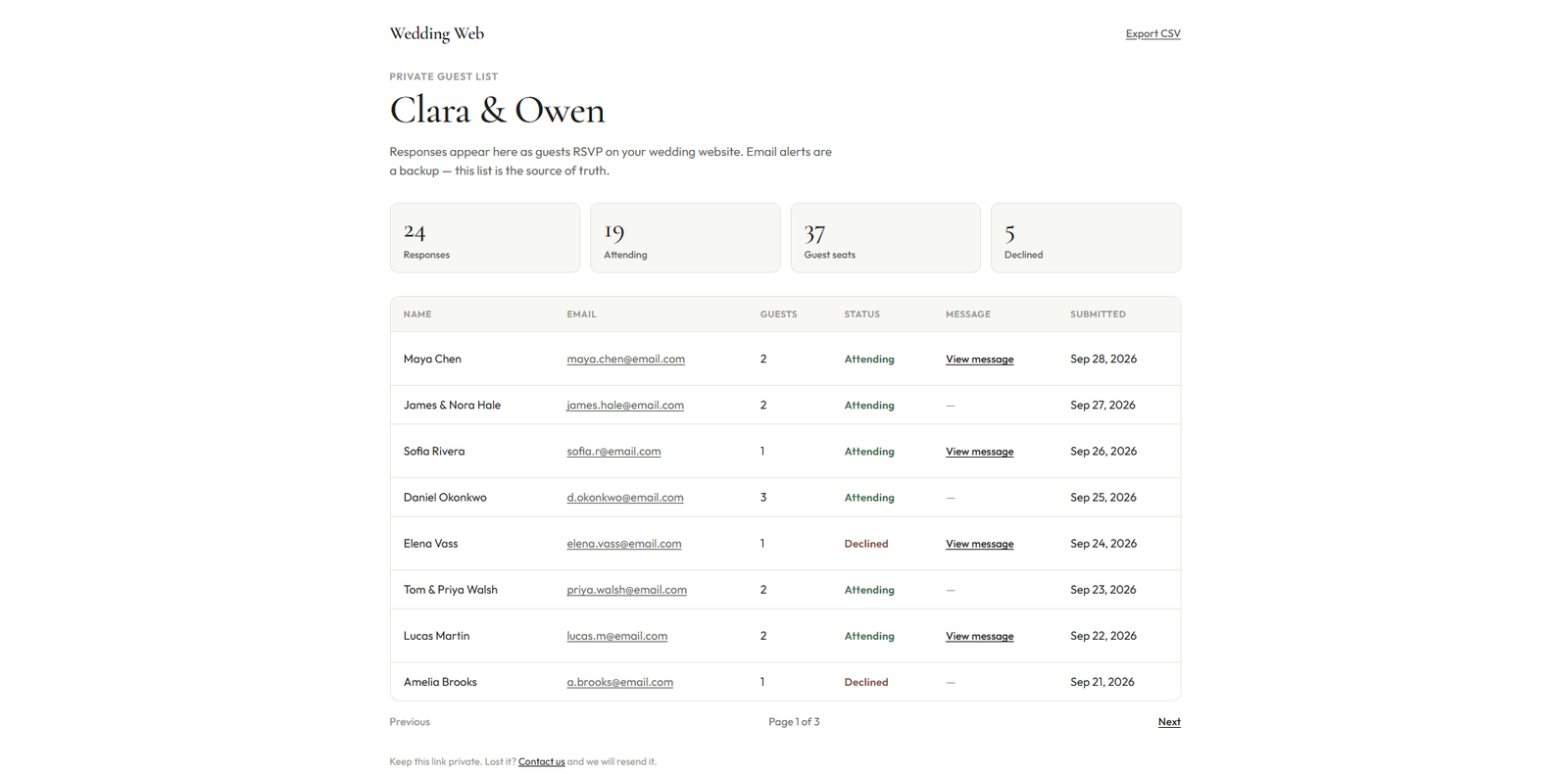1568x774 pixels.
Task: Open email elena.vass@email.com
Action: pos(623,543)
